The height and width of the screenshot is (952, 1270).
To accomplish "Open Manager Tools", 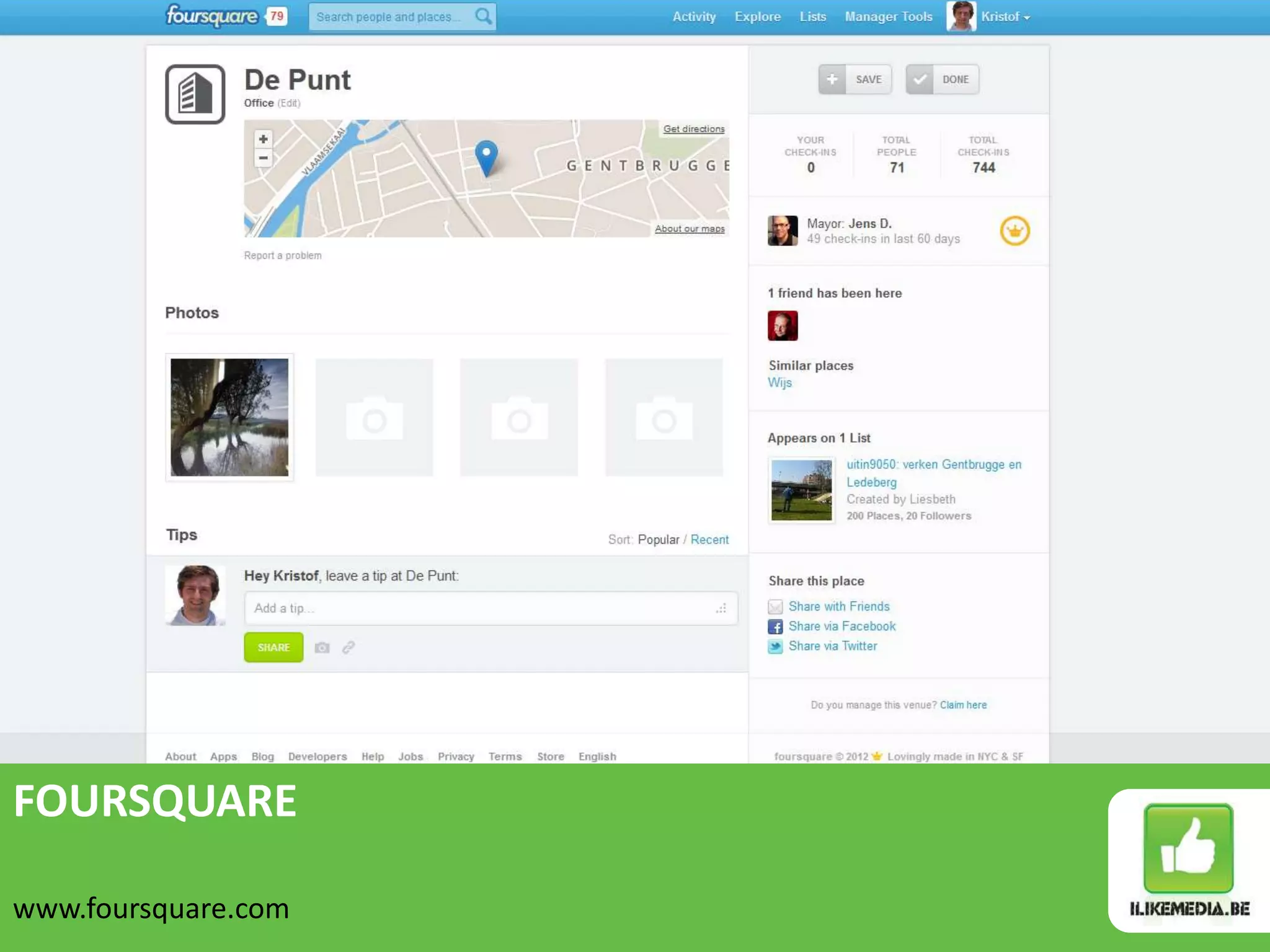I will [889, 17].
